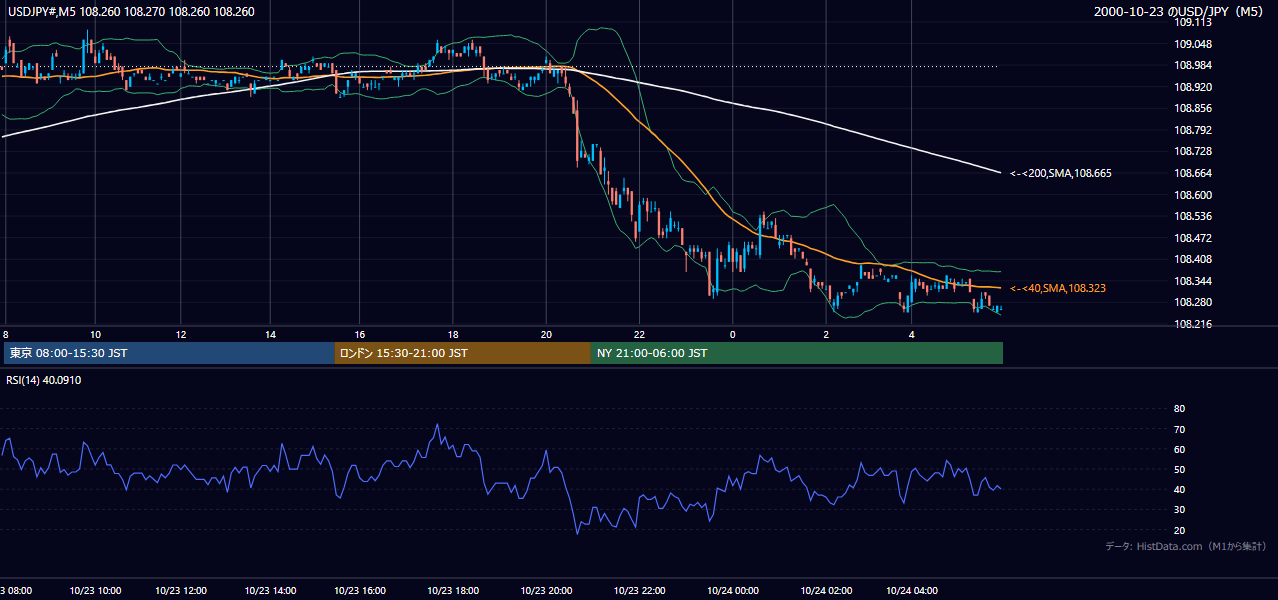Viewport: 1278px width, 600px height.
Task: Click price axis value 108.472
Action: [1193, 238]
